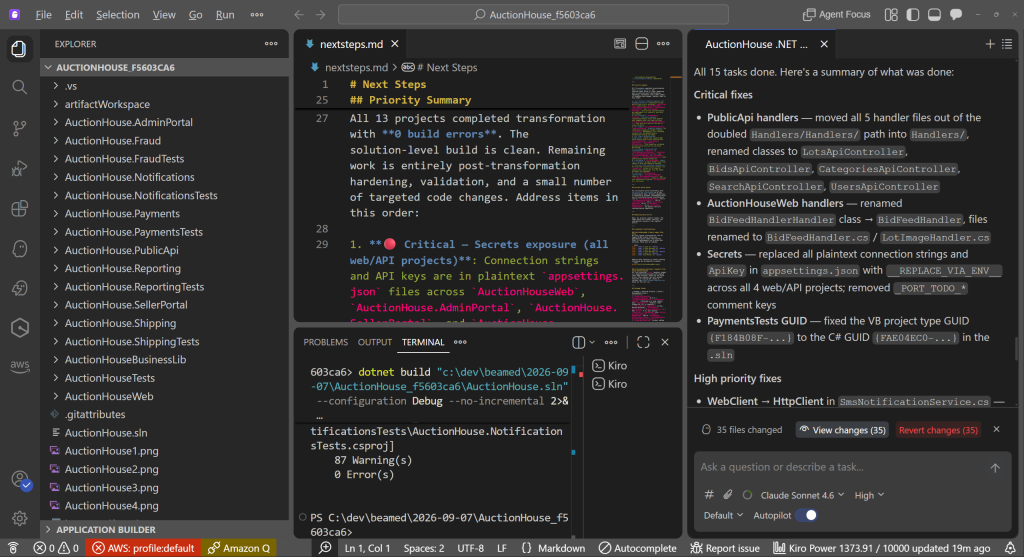Open chat history list icon
Screen dimensions: 1024x557
click(1007, 44)
